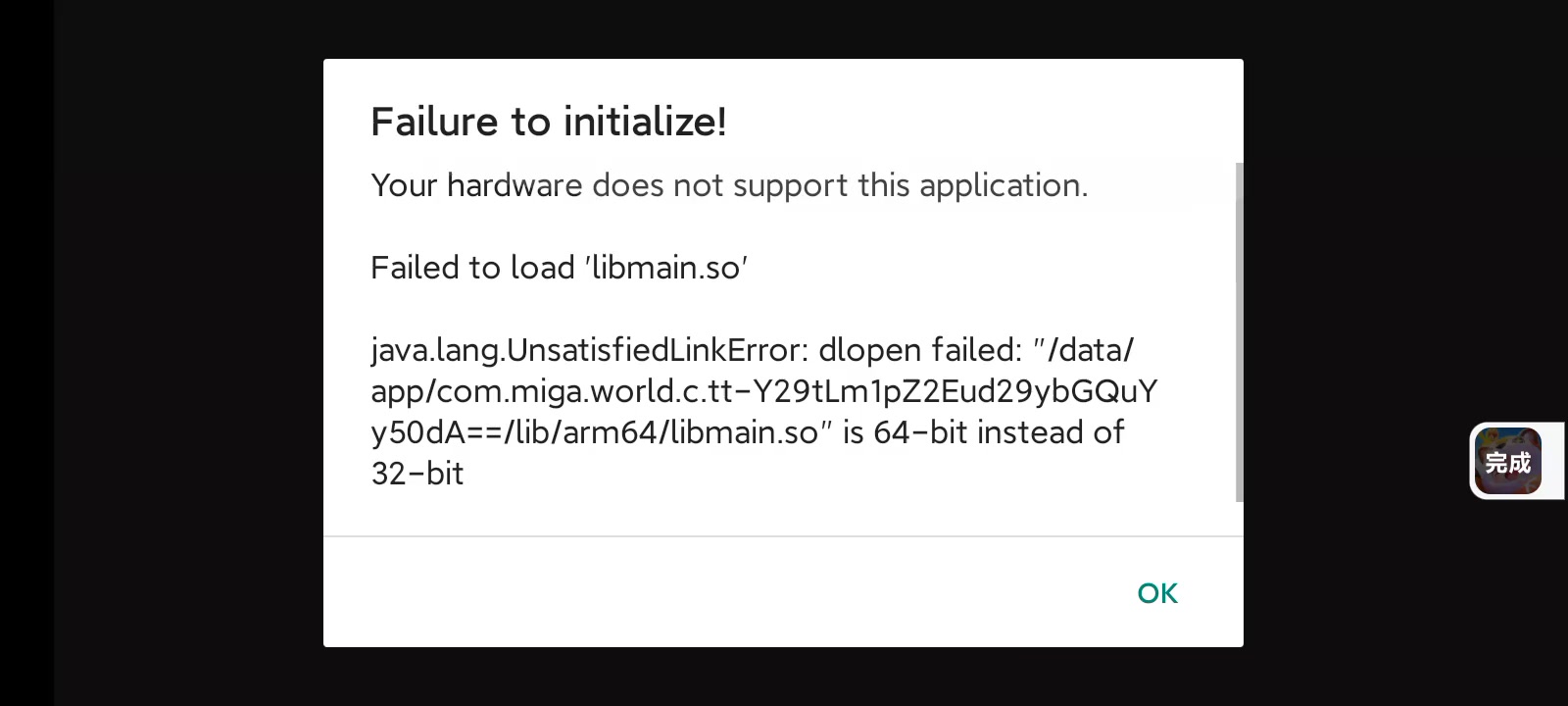Click the "Failure to initialize!" dialog title
This screenshot has height=706, width=1568.
[x=548, y=122]
